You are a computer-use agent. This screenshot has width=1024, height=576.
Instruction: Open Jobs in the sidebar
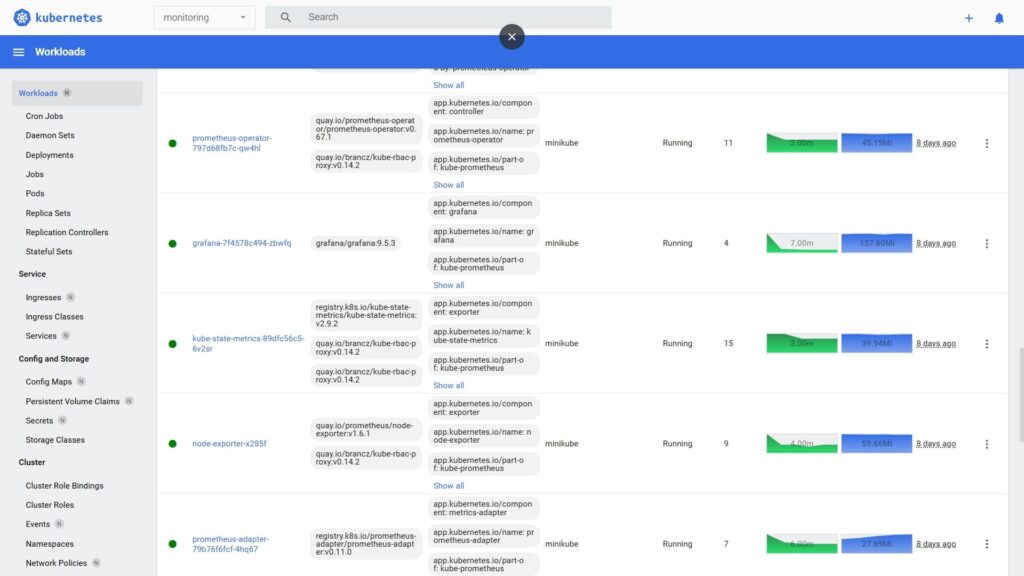[x=35, y=174]
